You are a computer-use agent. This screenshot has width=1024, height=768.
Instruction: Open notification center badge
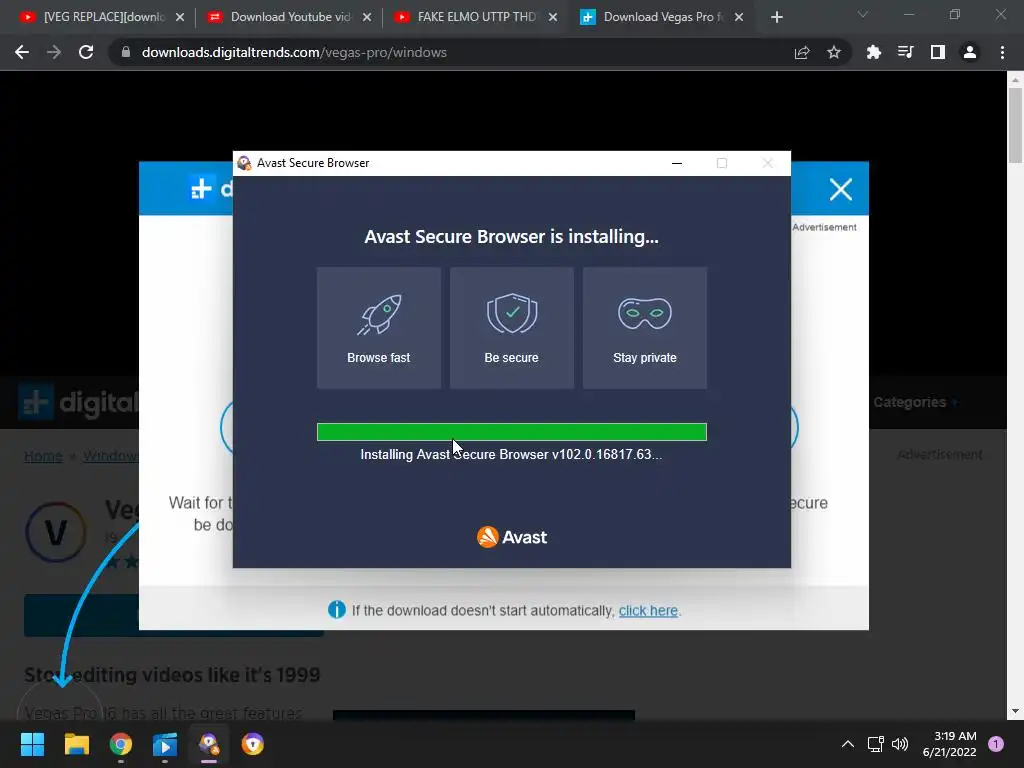(996, 744)
